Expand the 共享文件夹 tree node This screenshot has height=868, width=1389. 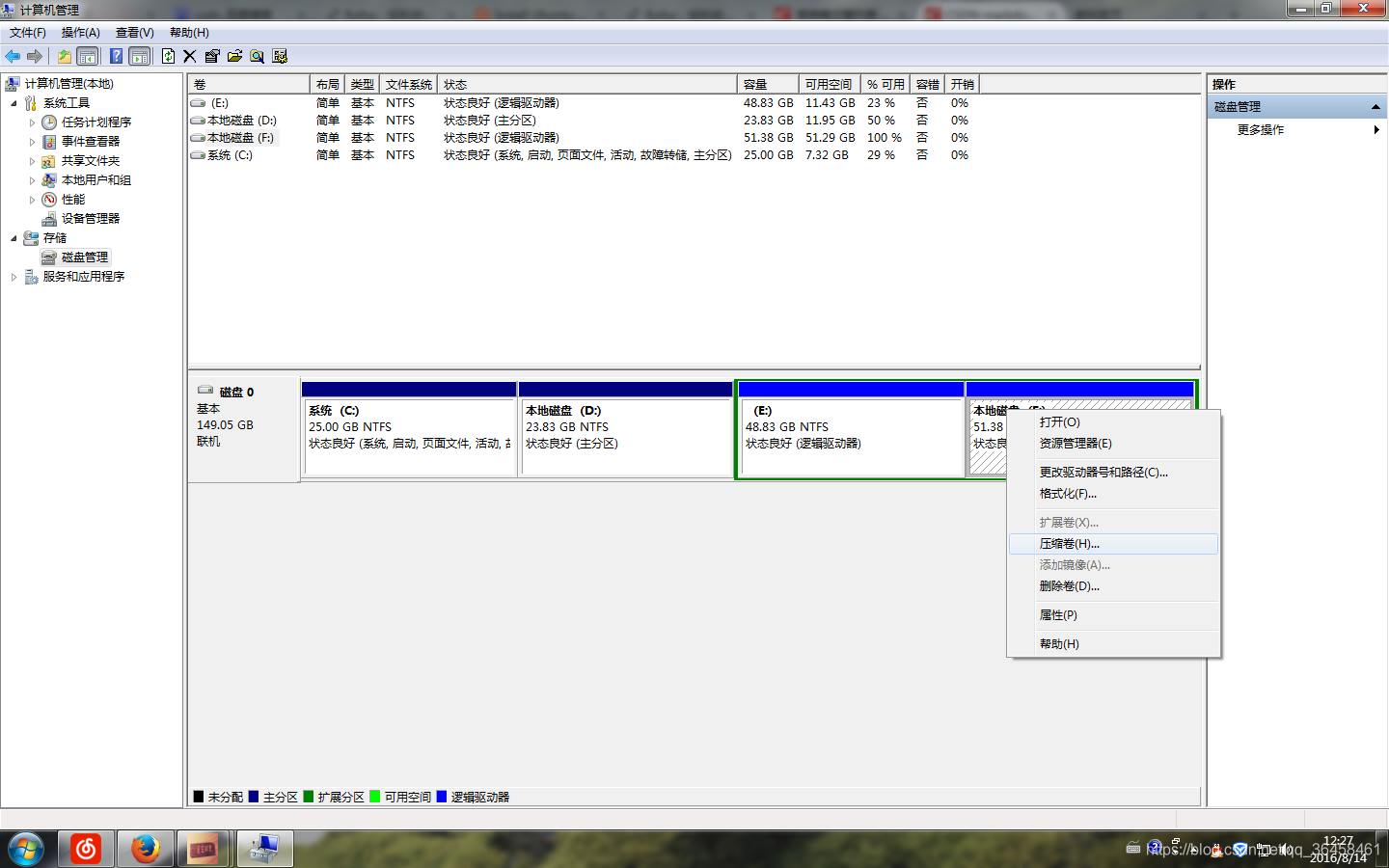[32, 161]
